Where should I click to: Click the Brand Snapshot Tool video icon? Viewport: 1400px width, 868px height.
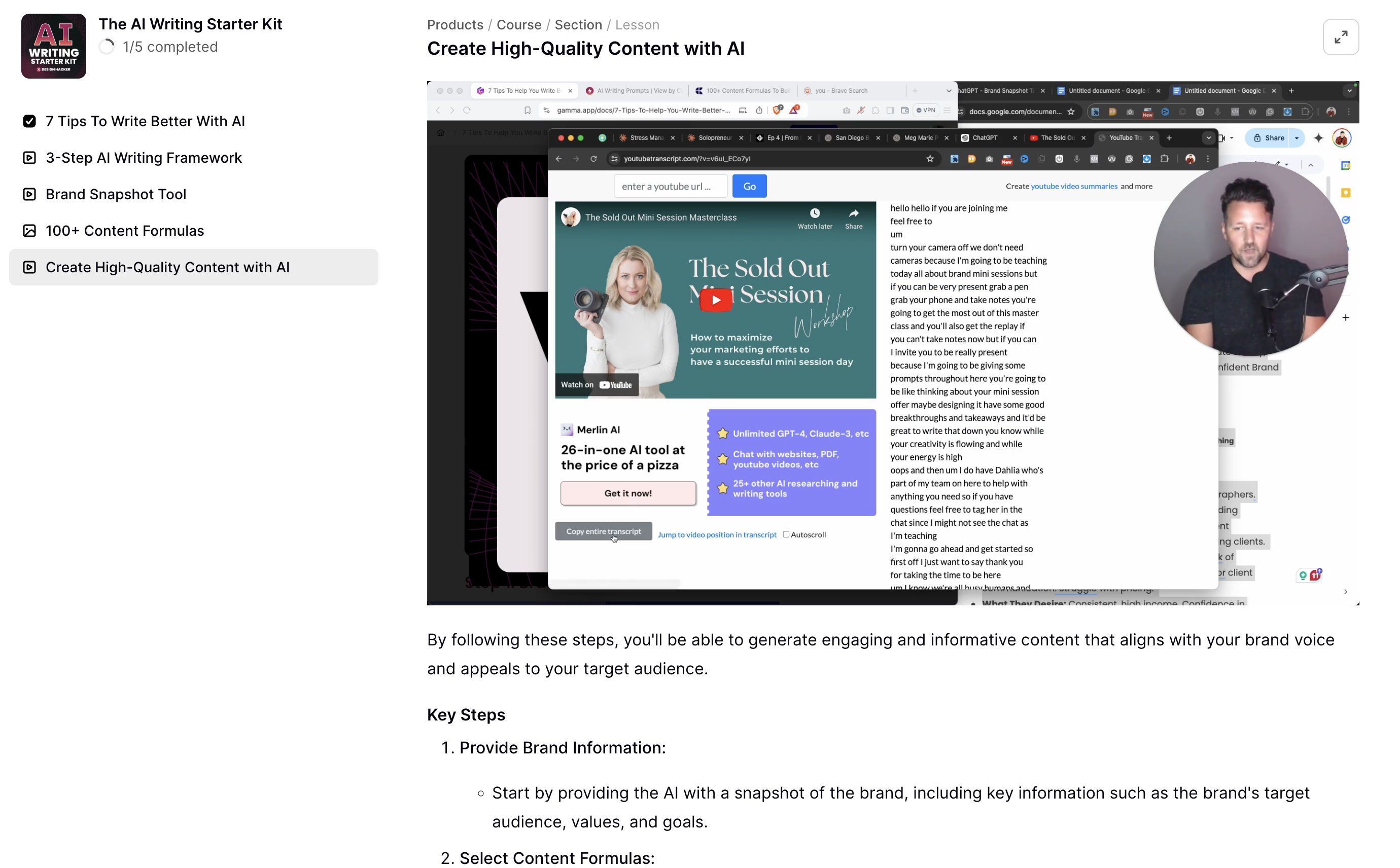click(29, 194)
